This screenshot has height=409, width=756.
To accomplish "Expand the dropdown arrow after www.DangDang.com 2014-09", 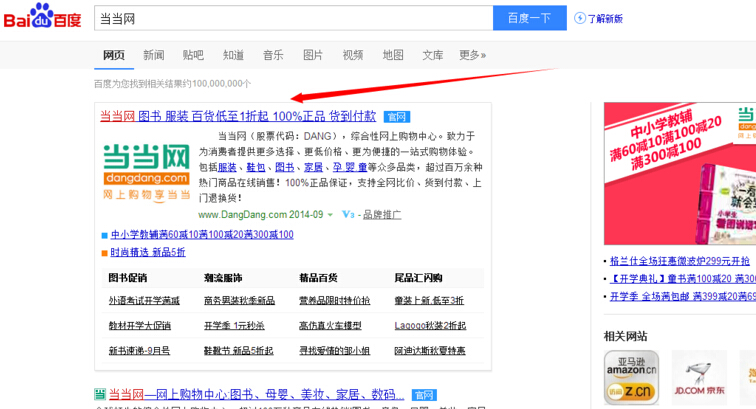I will pyautogui.click(x=330, y=215).
